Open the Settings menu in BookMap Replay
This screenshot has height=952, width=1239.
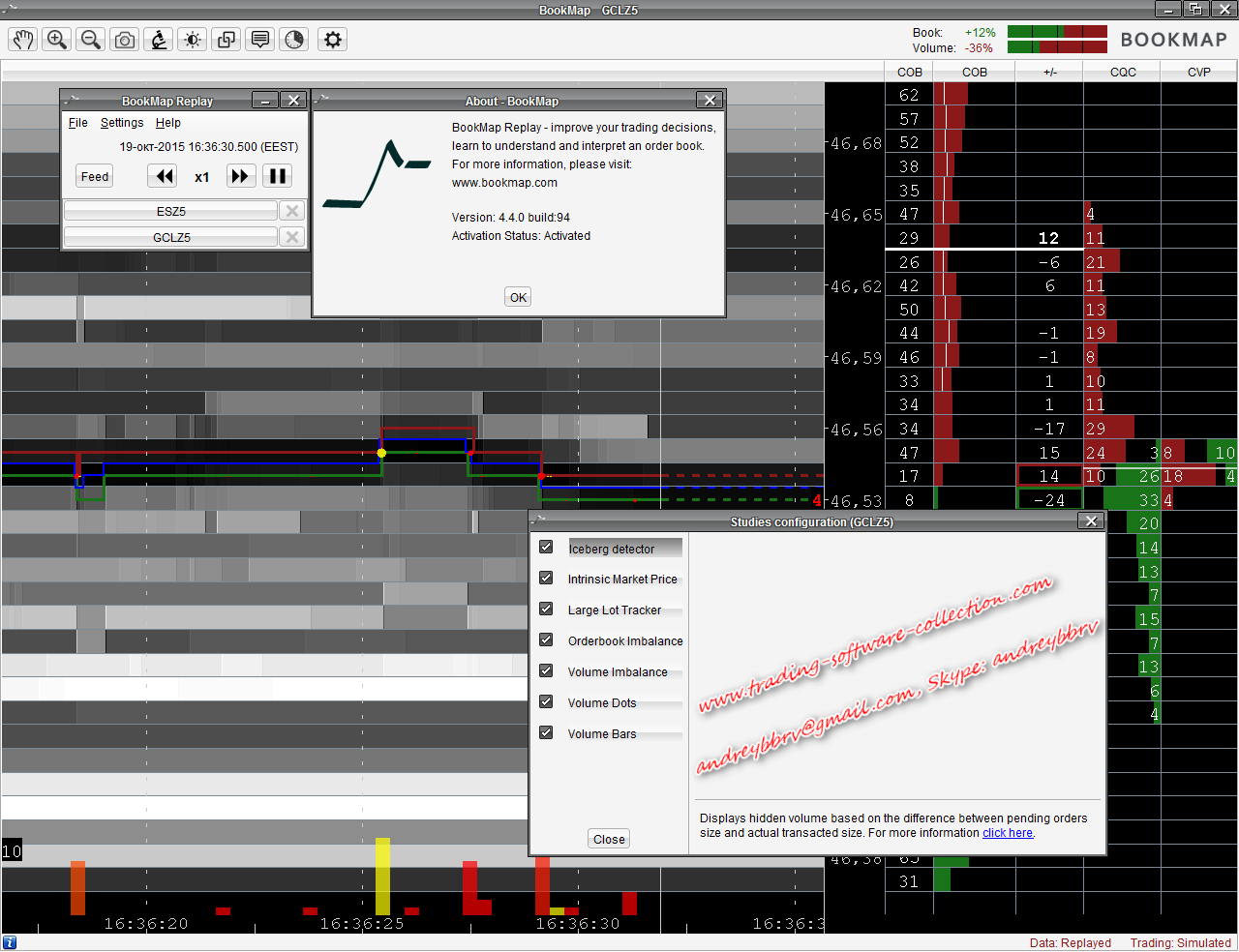pos(122,123)
